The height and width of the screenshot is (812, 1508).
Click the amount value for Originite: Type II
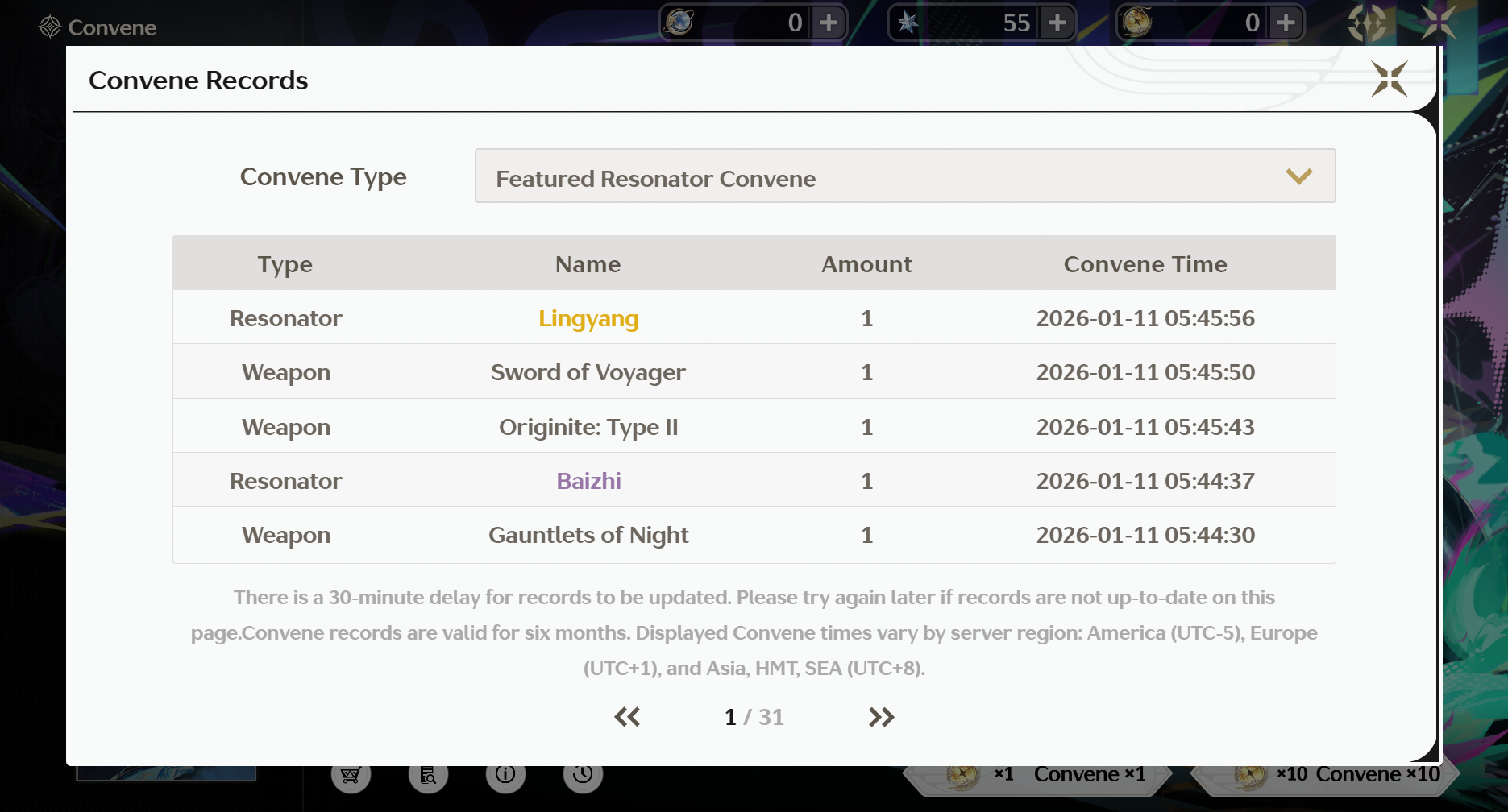pyautogui.click(x=867, y=427)
